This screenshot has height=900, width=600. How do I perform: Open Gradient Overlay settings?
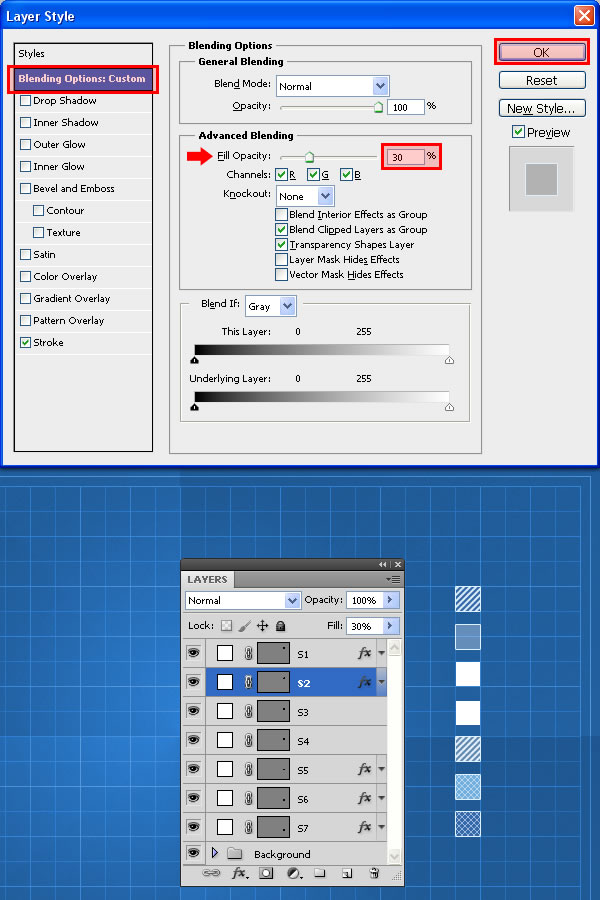[72, 298]
